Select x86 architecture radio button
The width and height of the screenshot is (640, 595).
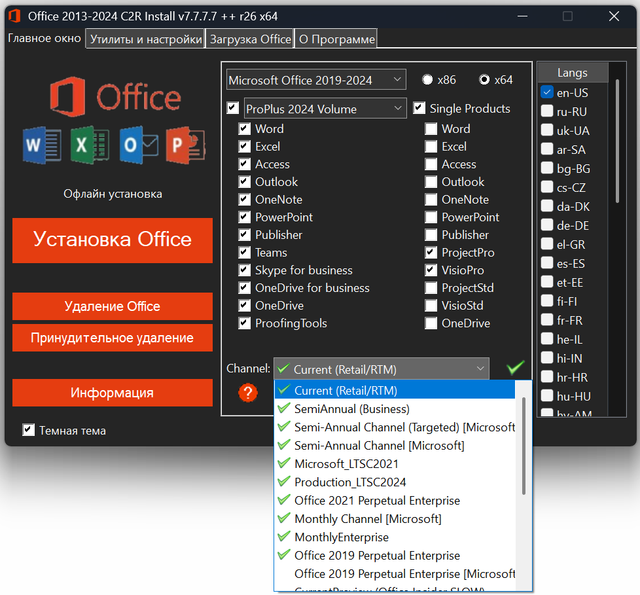point(427,80)
